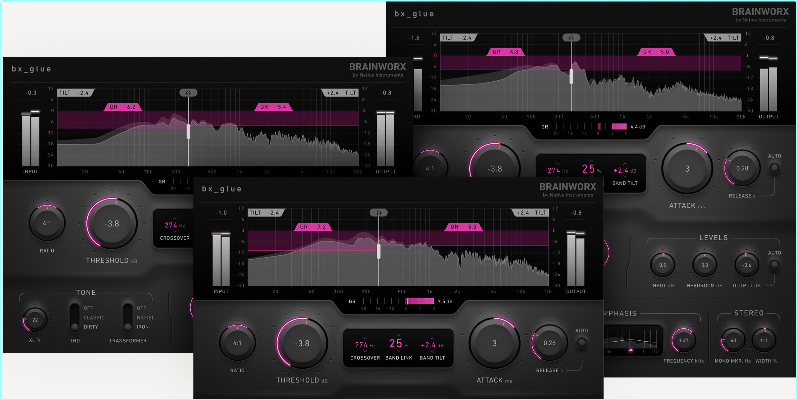The height and width of the screenshot is (400, 797).
Task: Click the crossover pill icon atop the left window's graph
Action: coord(188,93)
